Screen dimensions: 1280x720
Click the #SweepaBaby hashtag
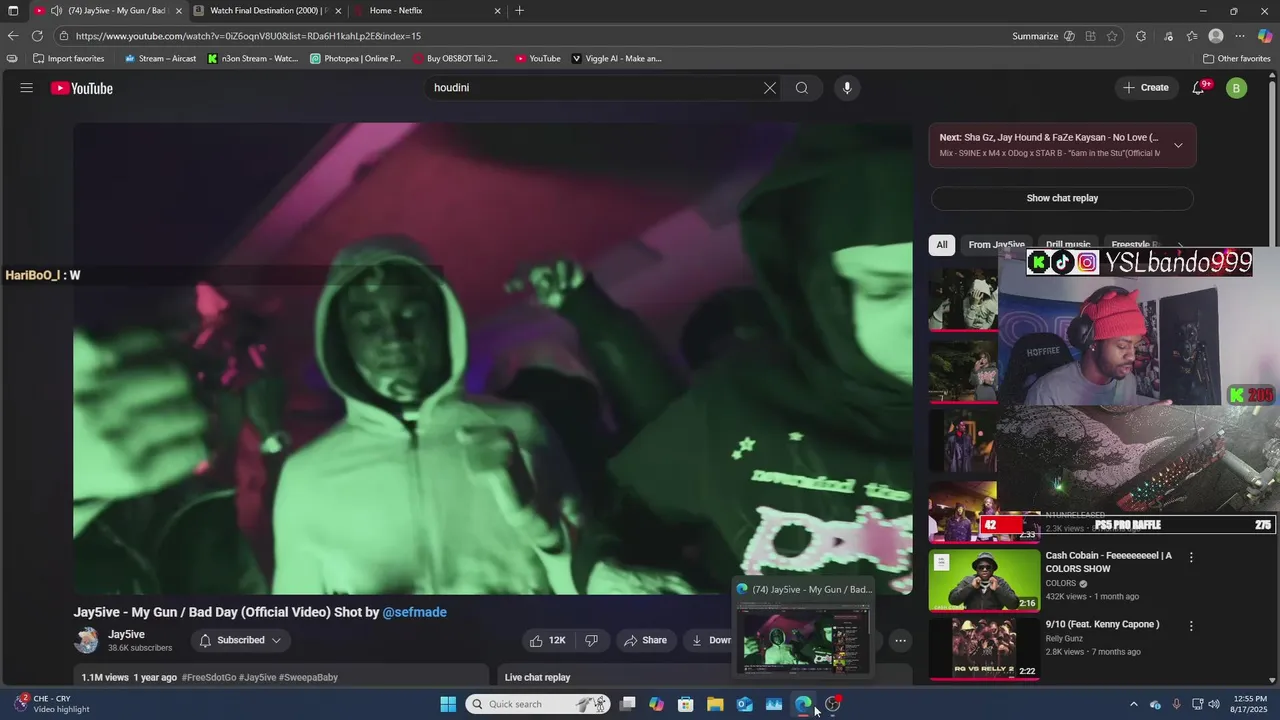307,677
